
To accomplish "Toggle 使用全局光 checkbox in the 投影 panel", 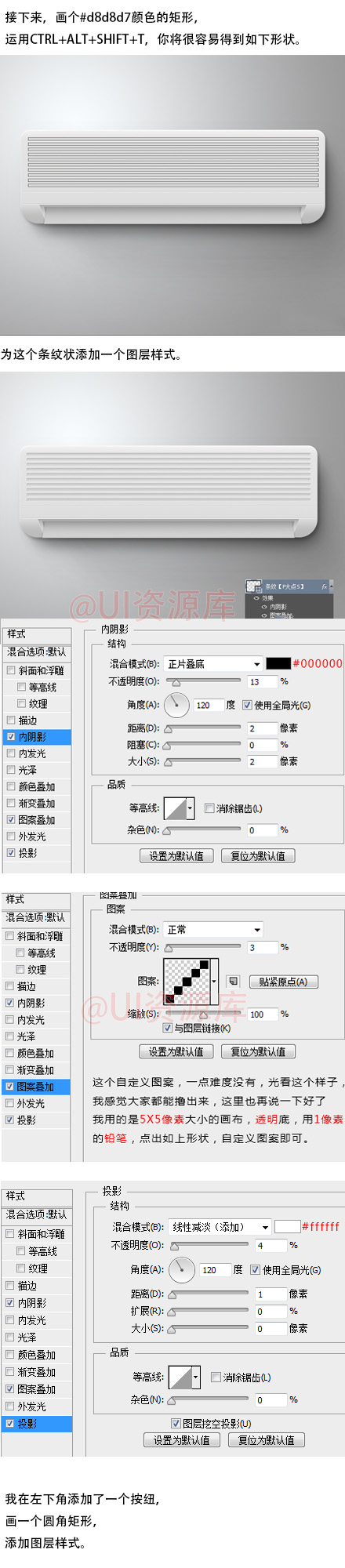I will click(255, 1269).
